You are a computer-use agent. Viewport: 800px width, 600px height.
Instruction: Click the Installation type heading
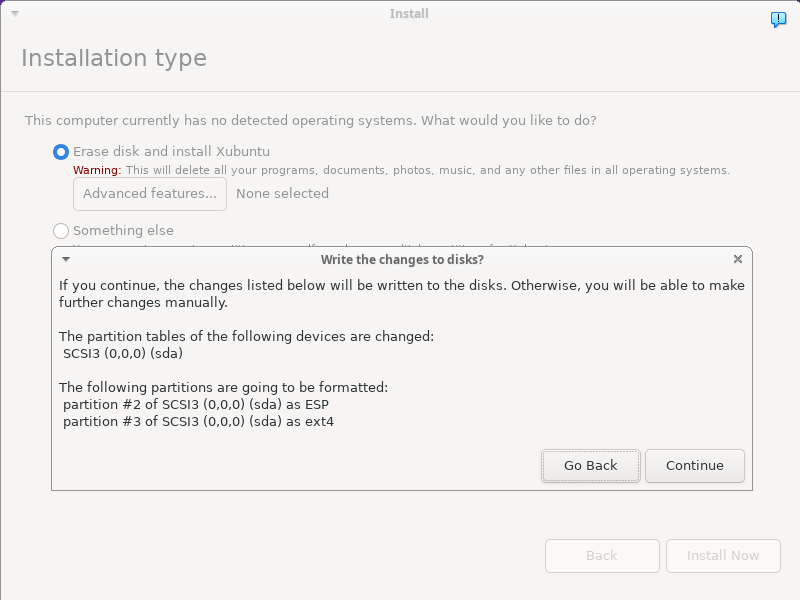point(114,58)
